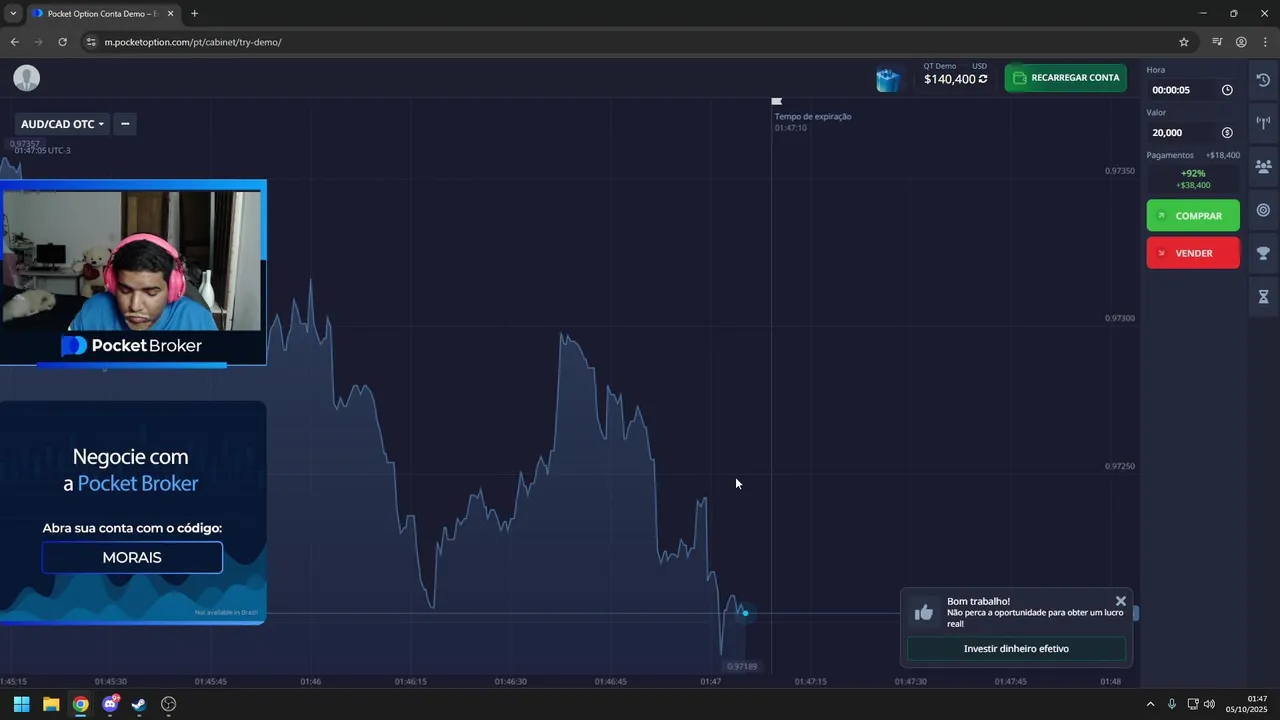Open File Explorer from taskbar

pyautogui.click(x=51, y=704)
